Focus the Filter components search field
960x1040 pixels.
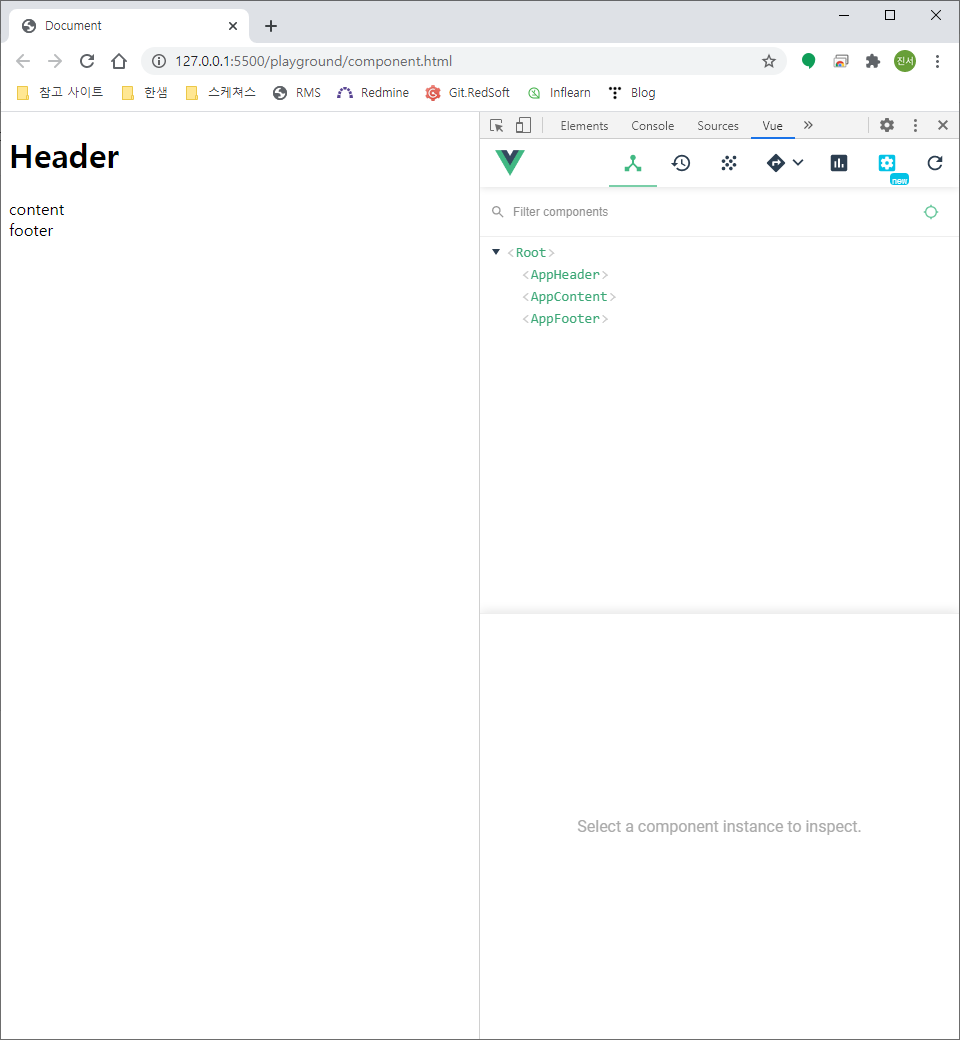(x=703, y=212)
